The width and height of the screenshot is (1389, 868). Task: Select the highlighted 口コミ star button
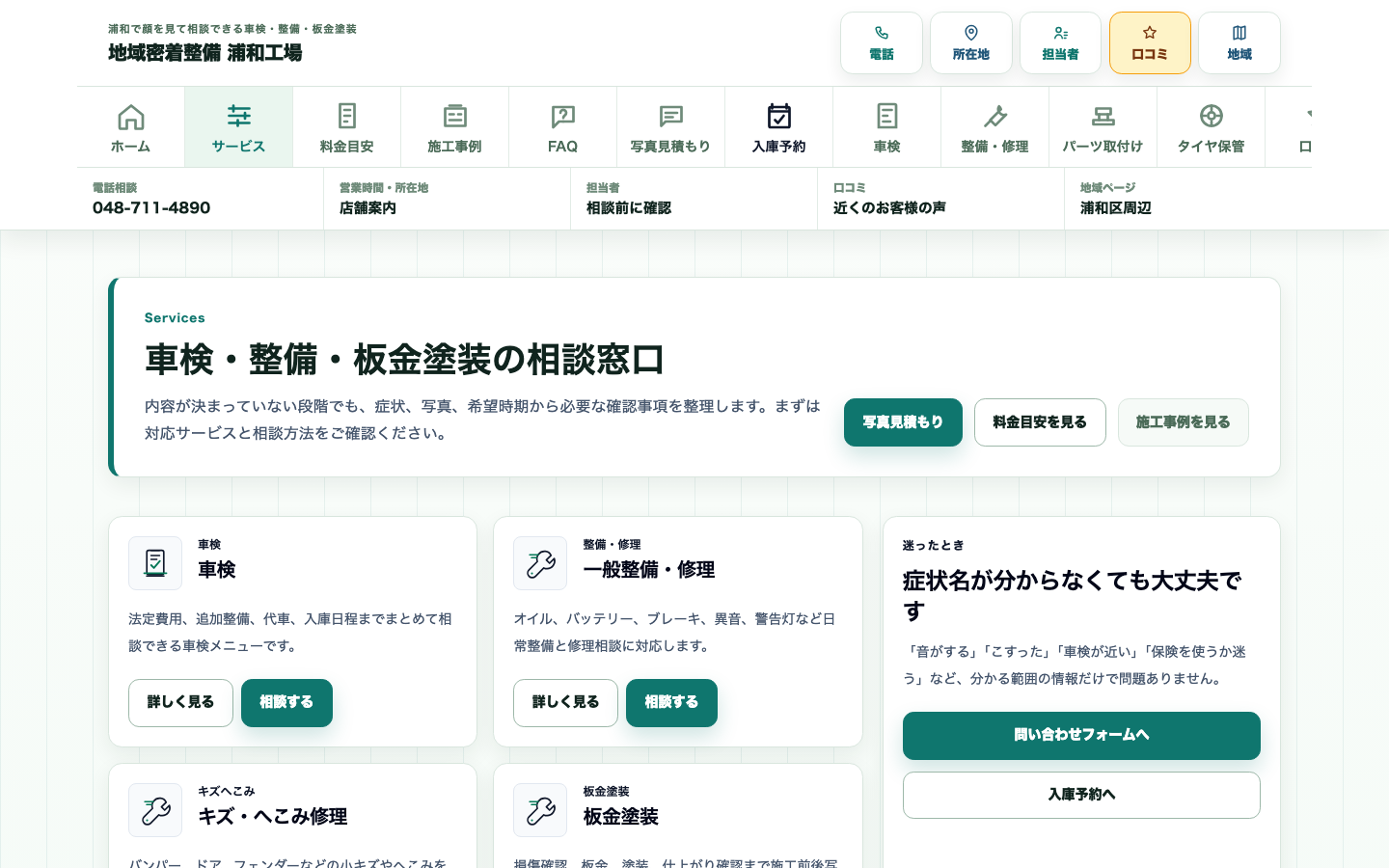pyautogui.click(x=1150, y=42)
